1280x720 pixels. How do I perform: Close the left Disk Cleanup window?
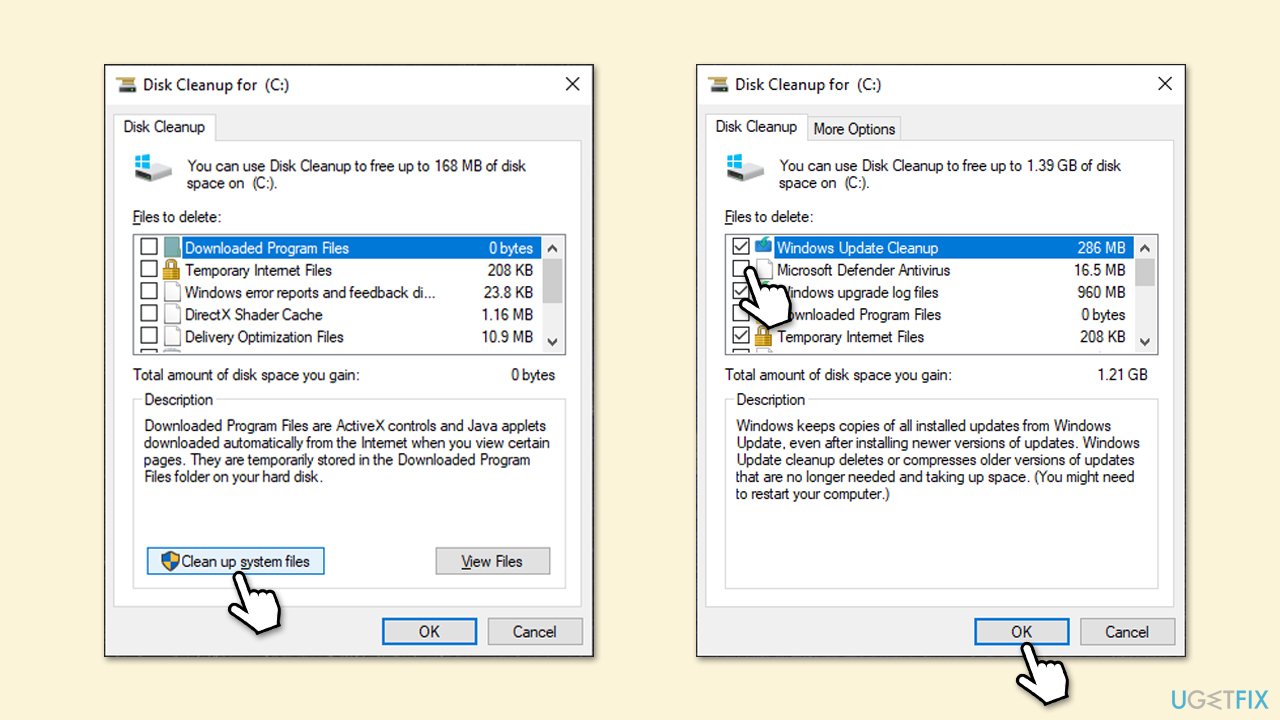(572, 84)
